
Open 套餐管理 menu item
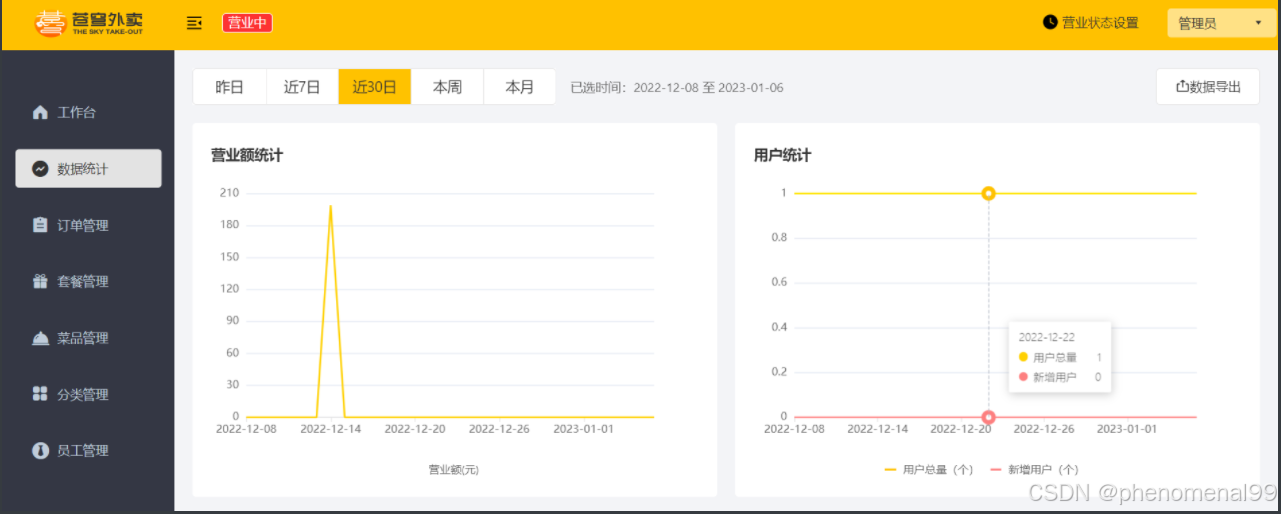coord(88,282)
